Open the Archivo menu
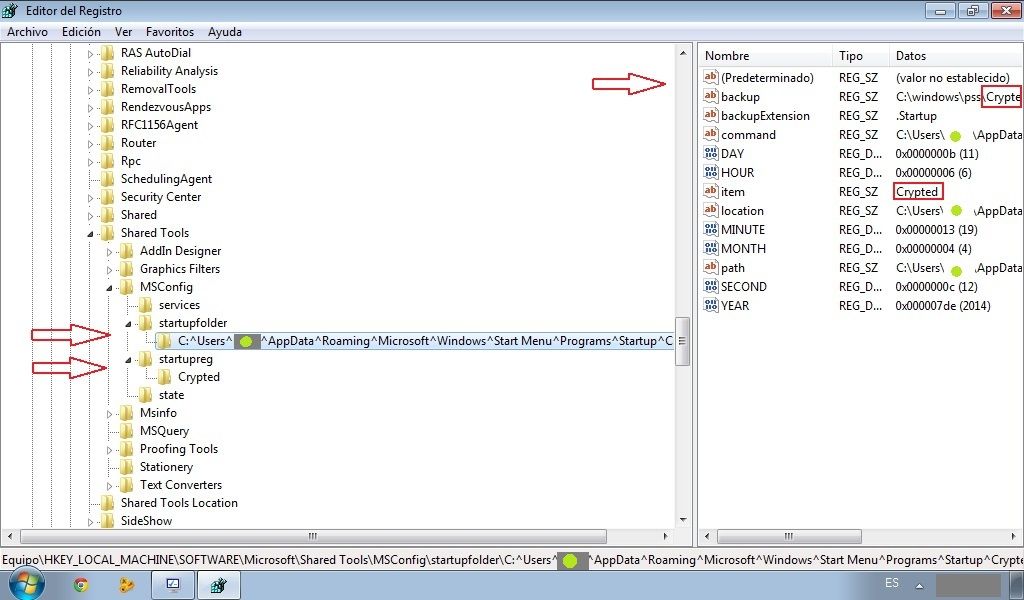The width and height of the screenshot is (1024, 600). coord(27,31)
